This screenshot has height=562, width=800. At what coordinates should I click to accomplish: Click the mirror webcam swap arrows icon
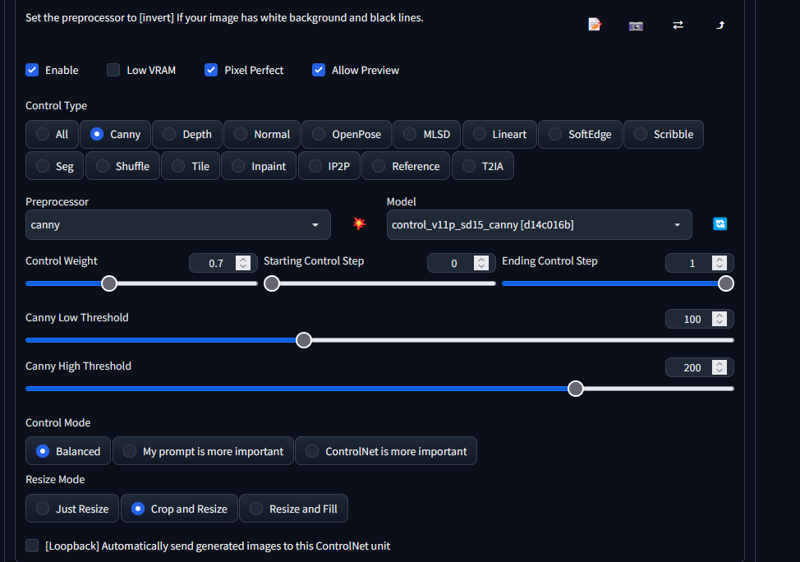click(678, 25)
